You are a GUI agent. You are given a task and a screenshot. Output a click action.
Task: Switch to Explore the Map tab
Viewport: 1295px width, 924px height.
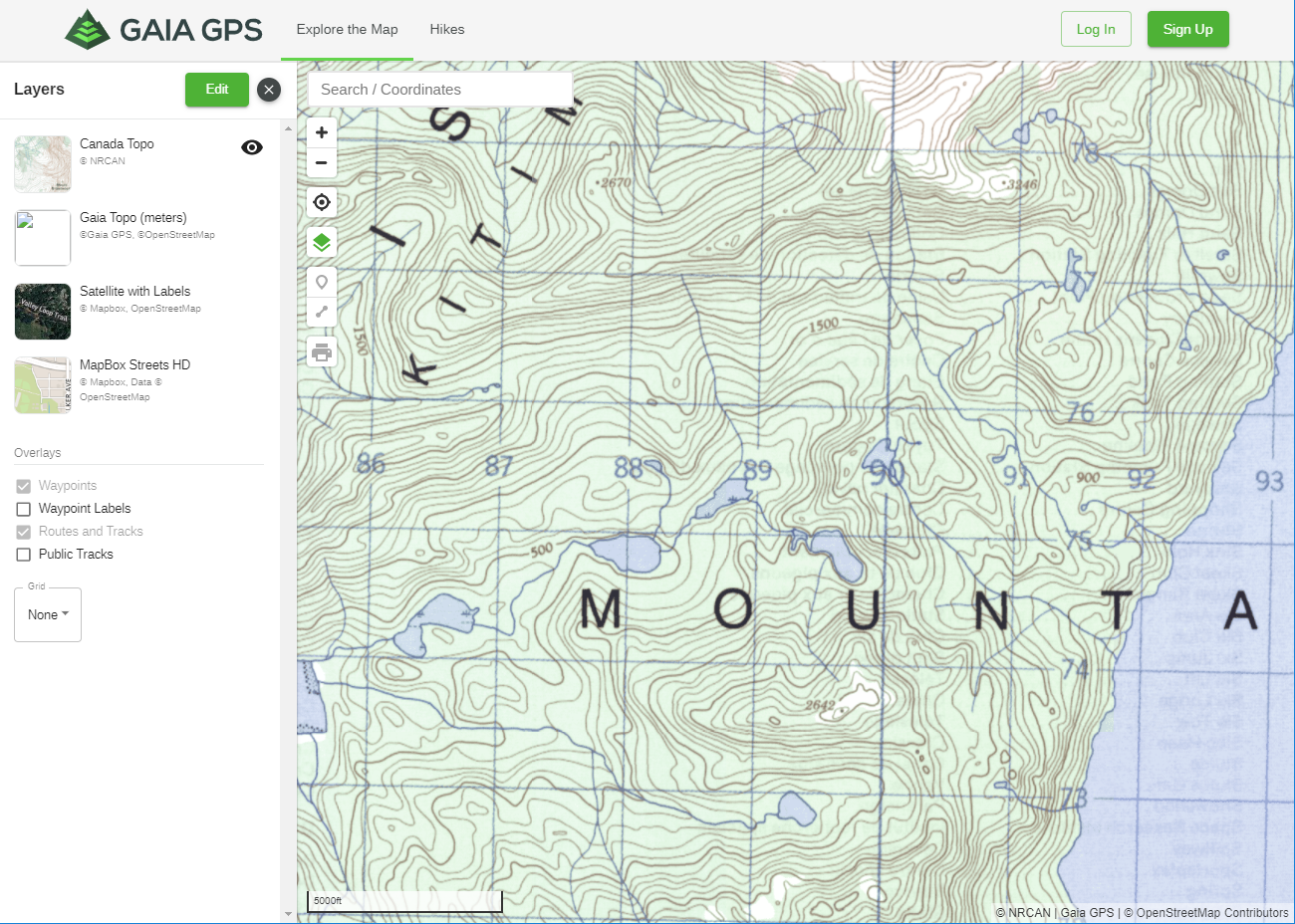point(347,30)
